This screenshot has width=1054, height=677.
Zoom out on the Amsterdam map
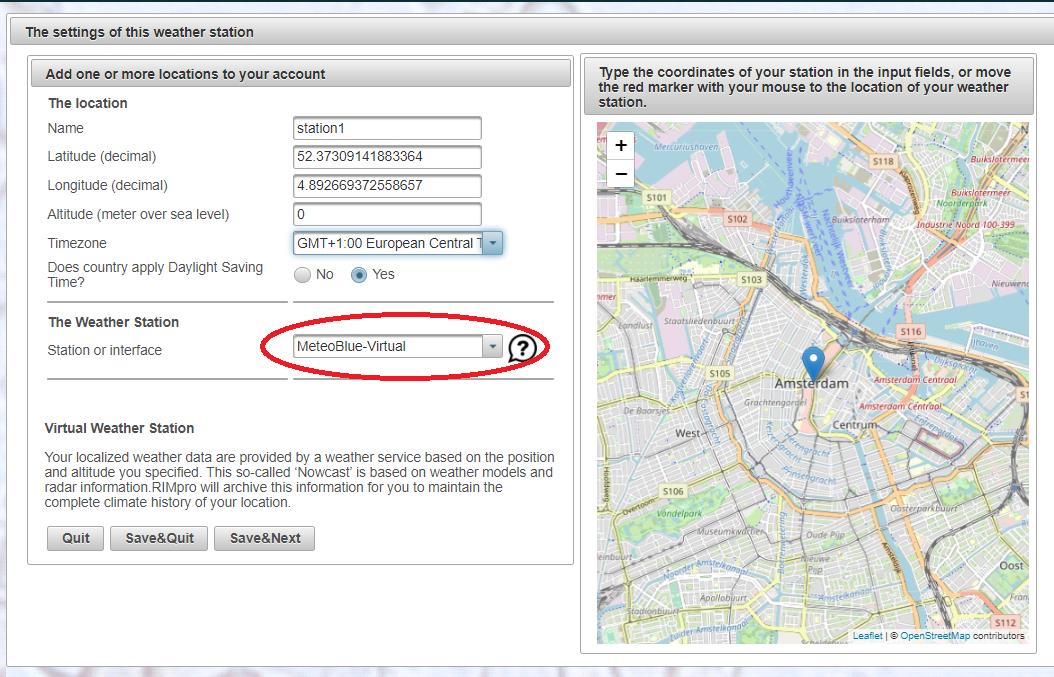pyautogui.click(x=620, y=172)
